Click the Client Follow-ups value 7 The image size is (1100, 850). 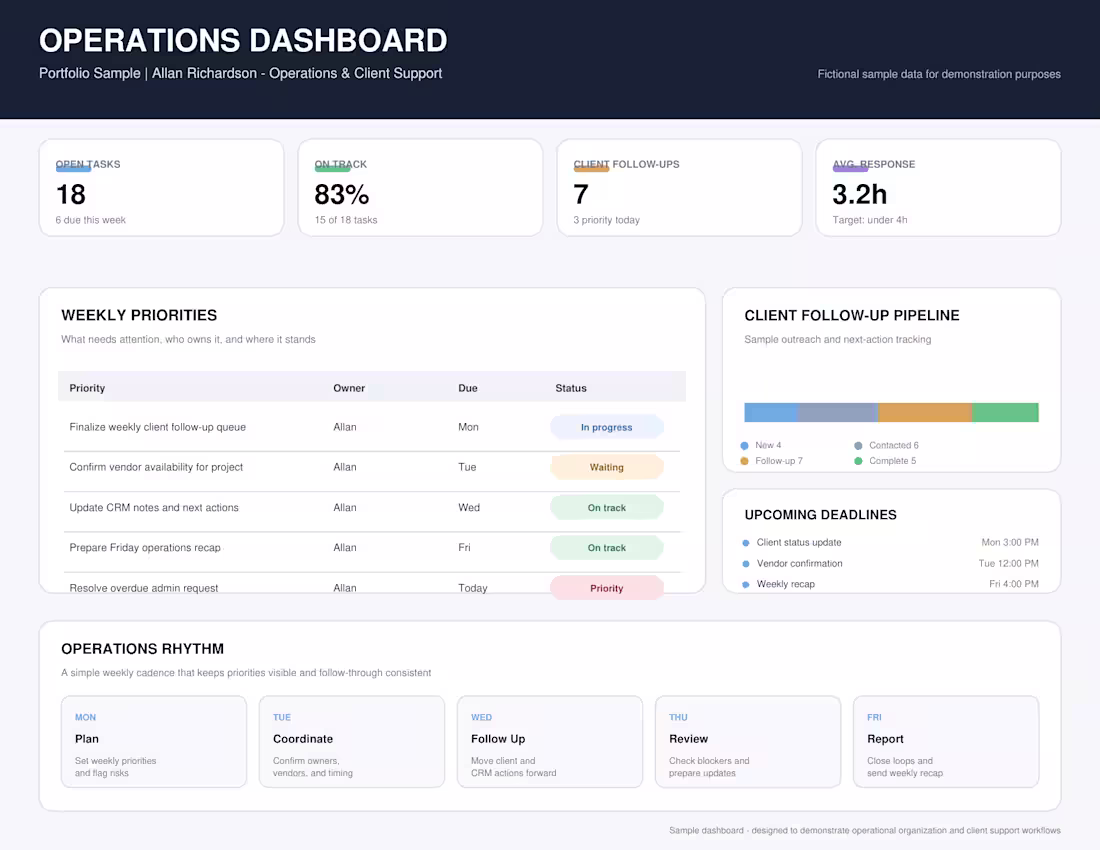[581, 194]
